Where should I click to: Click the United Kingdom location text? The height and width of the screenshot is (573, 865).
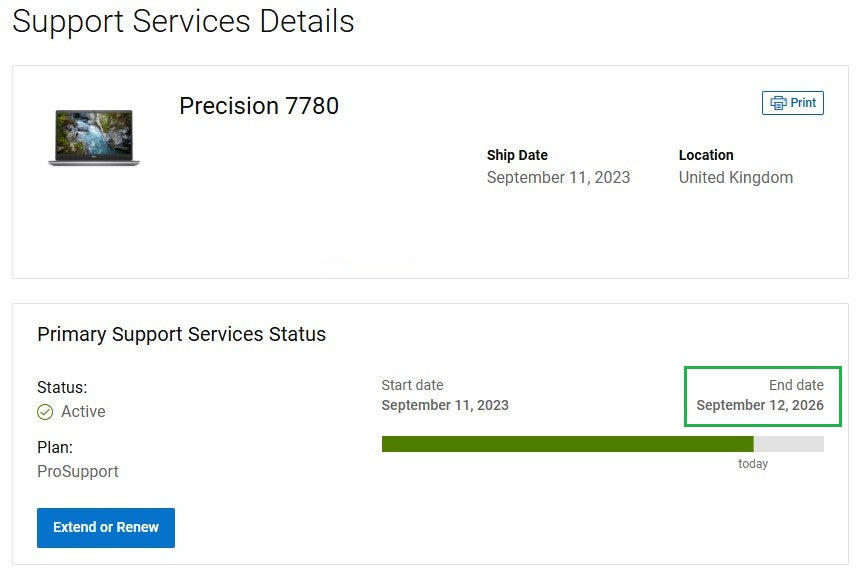tap(736, 178)
